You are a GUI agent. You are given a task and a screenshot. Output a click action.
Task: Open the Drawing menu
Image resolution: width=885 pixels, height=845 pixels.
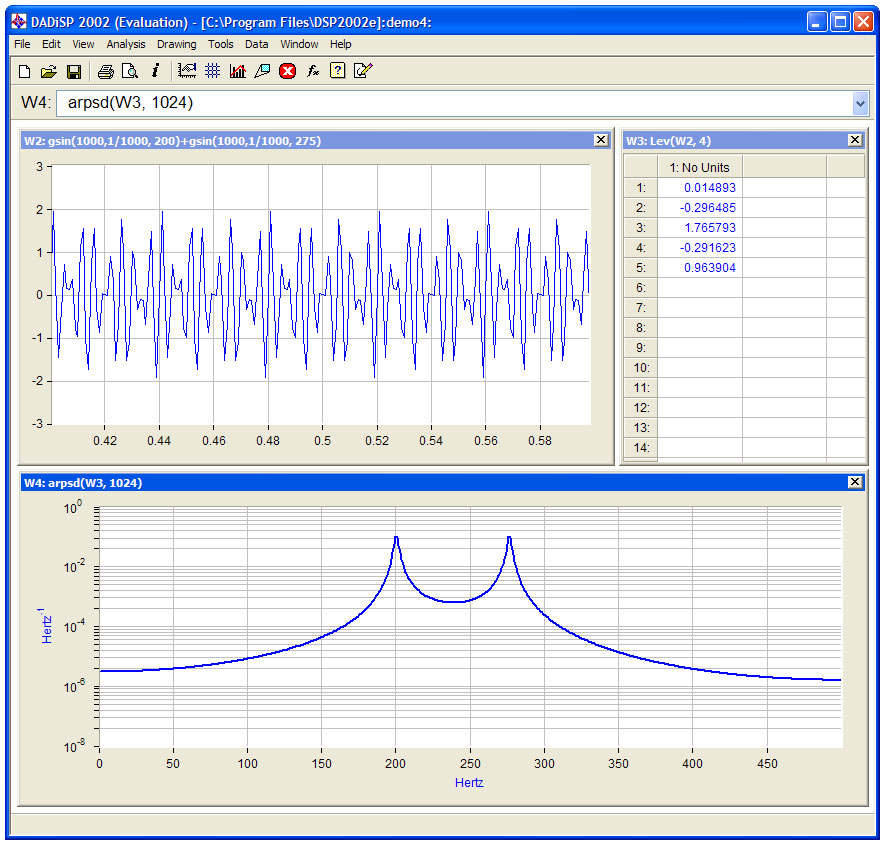point(177,44)
